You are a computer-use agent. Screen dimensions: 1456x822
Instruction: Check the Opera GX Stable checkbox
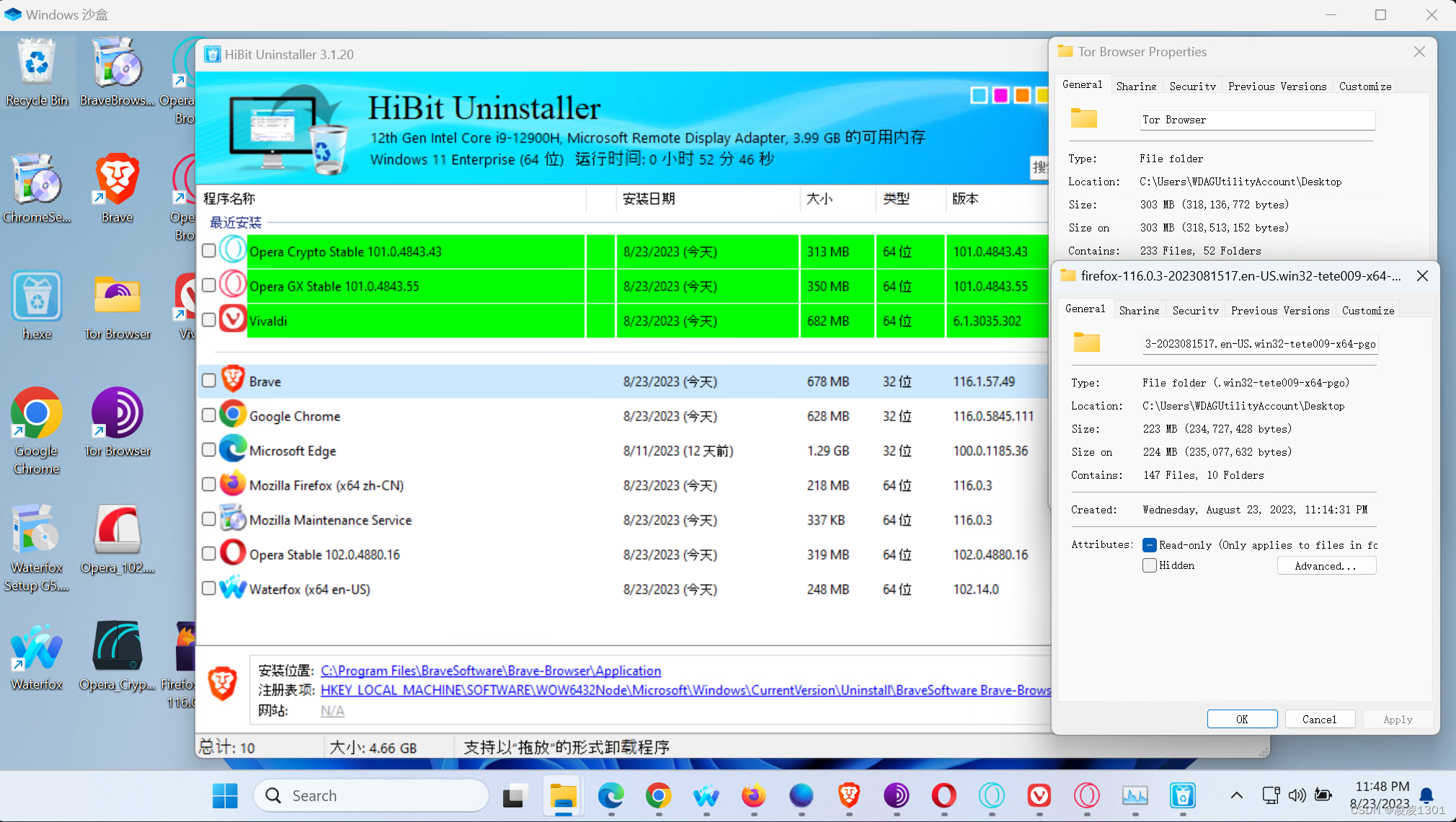(209, 285)
